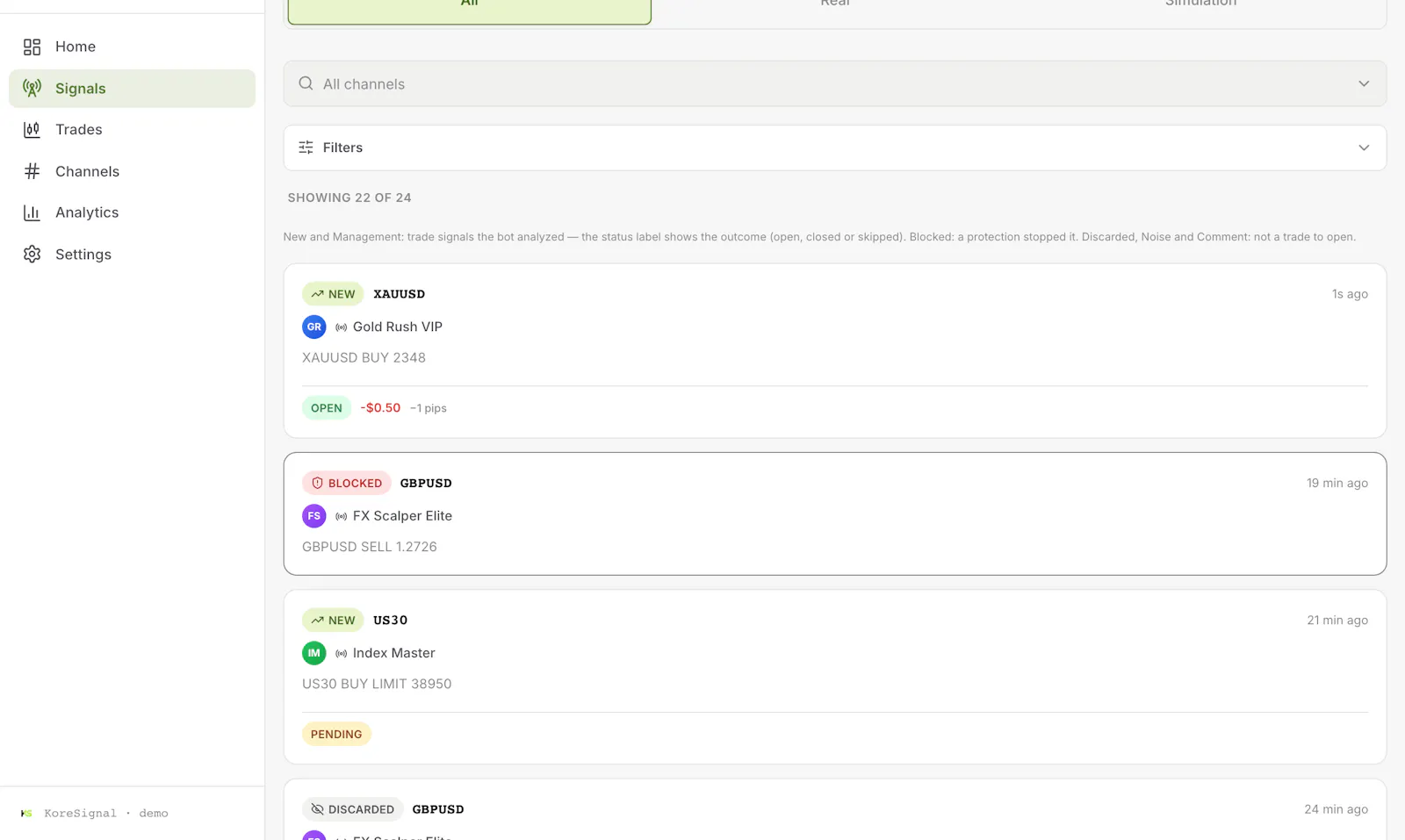Click the Channels hash icon
The width and height of the screenshot is (1405, 840).
pyautogui.click(x=32, y=171)
